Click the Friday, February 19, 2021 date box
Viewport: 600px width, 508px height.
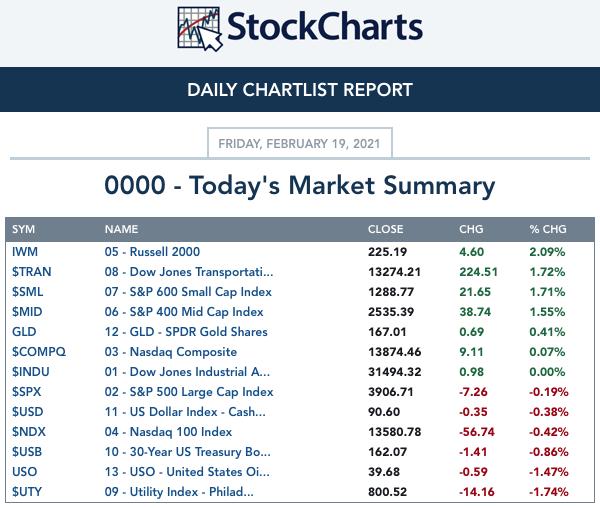point(300,143)
